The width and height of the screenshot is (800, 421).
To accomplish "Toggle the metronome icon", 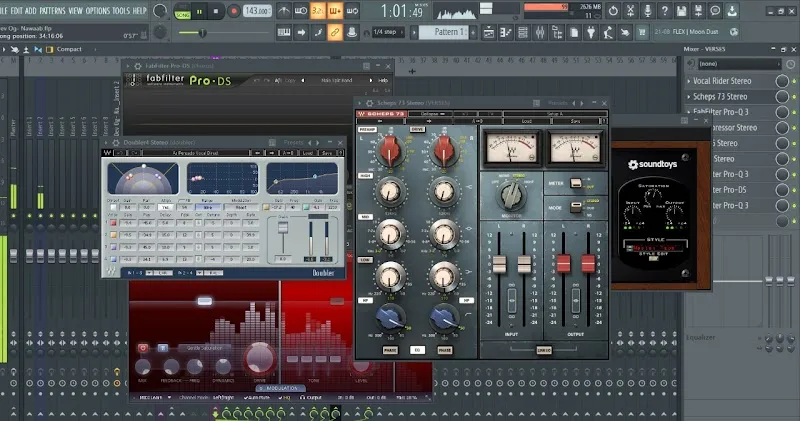I will click(284, 11).
